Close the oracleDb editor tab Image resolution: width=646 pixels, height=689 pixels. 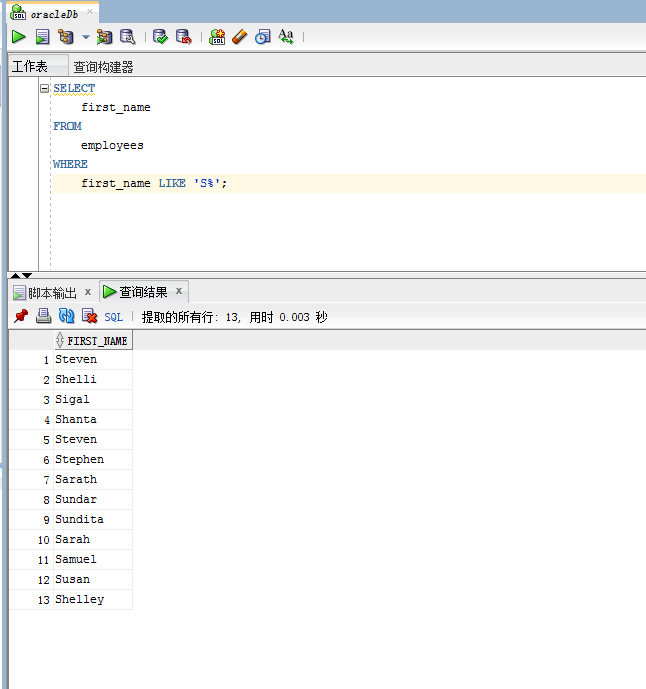point(90,11)
